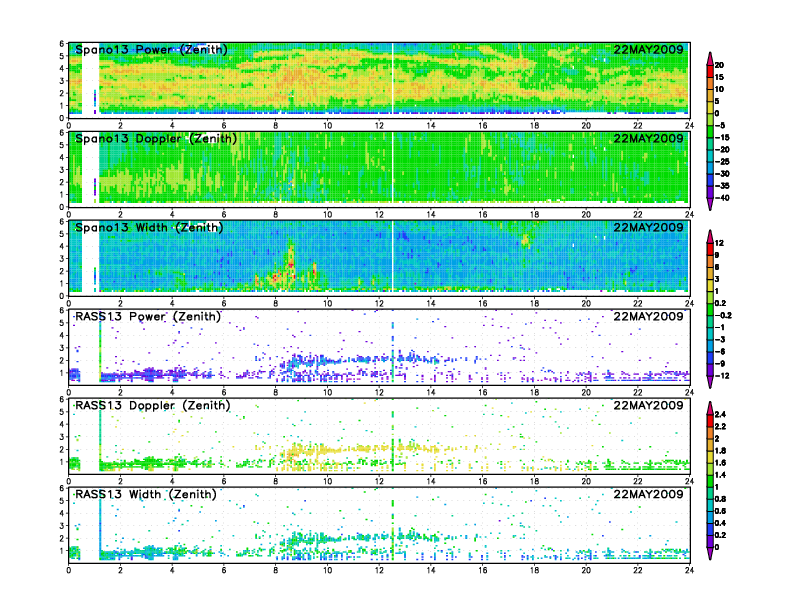Click the '0.4' label on the bottom color bar
Image resolution: width=792 pixels, height=612 pixels.
[721, 523]
